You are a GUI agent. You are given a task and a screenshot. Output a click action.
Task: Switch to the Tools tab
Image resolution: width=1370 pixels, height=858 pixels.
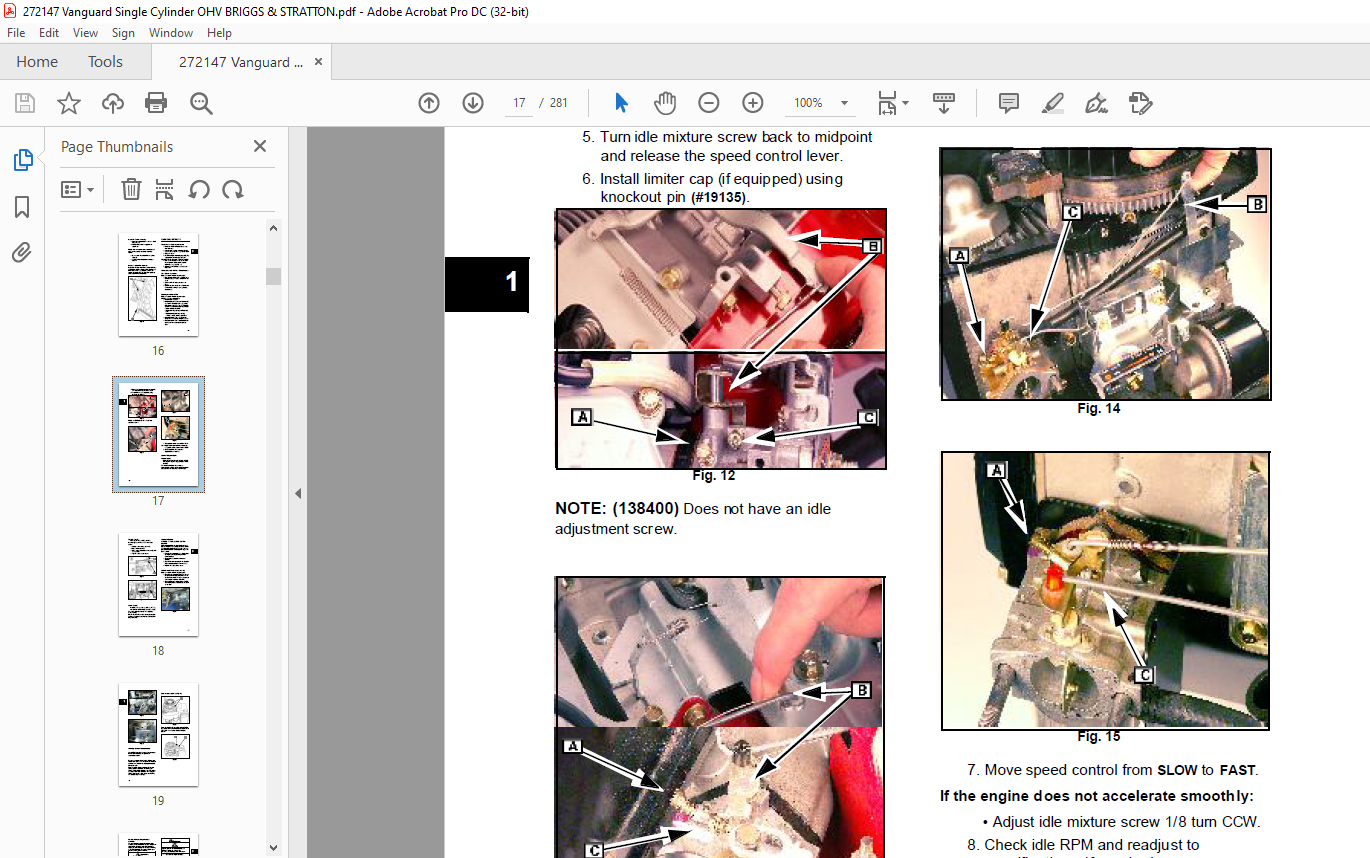[x=105, y=62]
